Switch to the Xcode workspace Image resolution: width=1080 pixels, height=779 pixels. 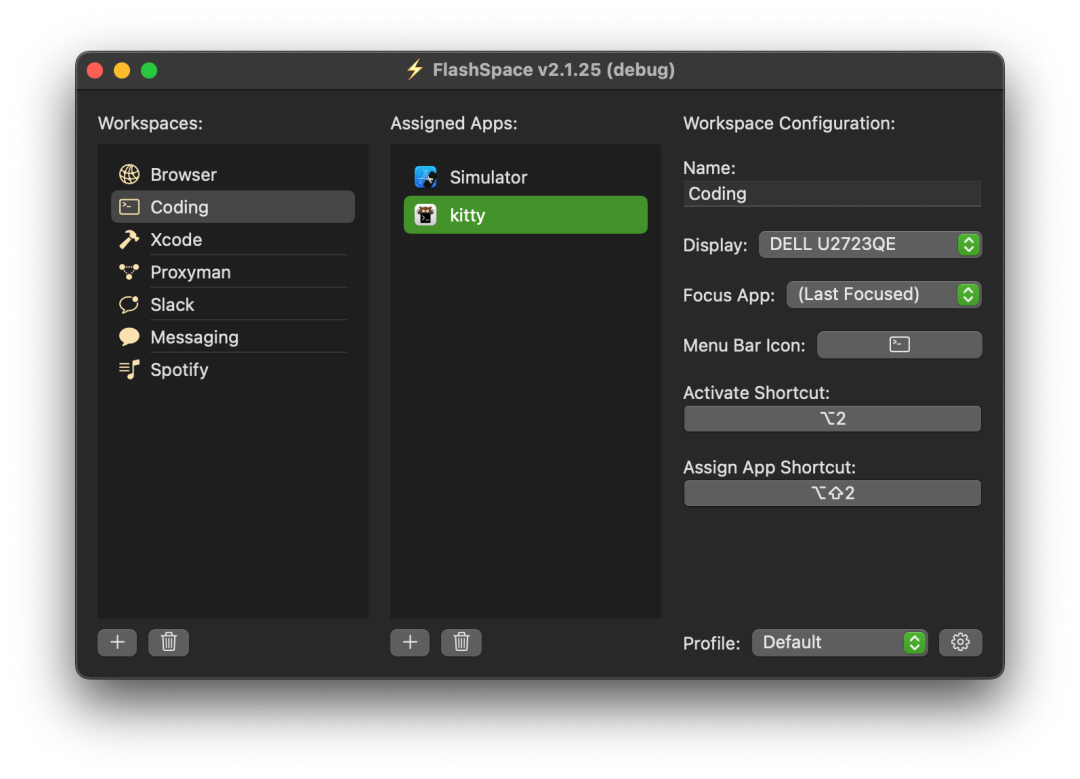[x=175, y=239]
